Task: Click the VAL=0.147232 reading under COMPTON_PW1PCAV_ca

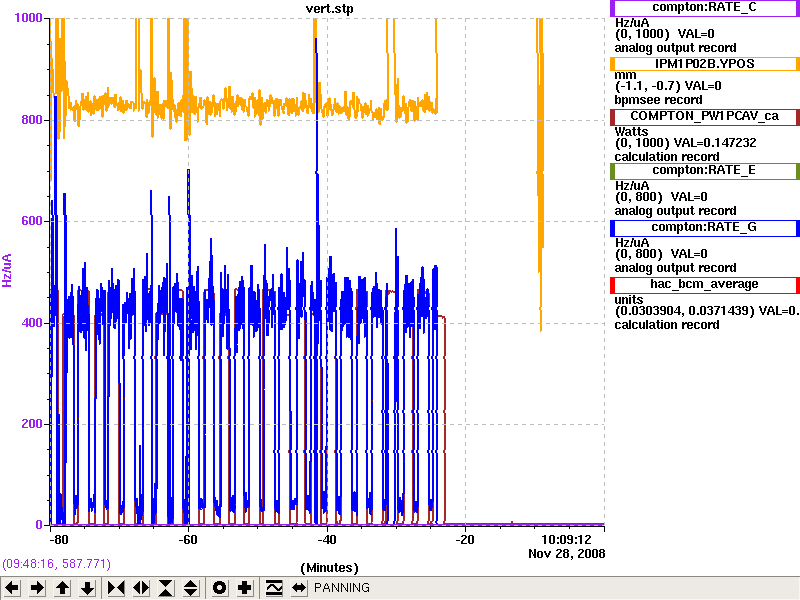Action: [x=715, y=143]
